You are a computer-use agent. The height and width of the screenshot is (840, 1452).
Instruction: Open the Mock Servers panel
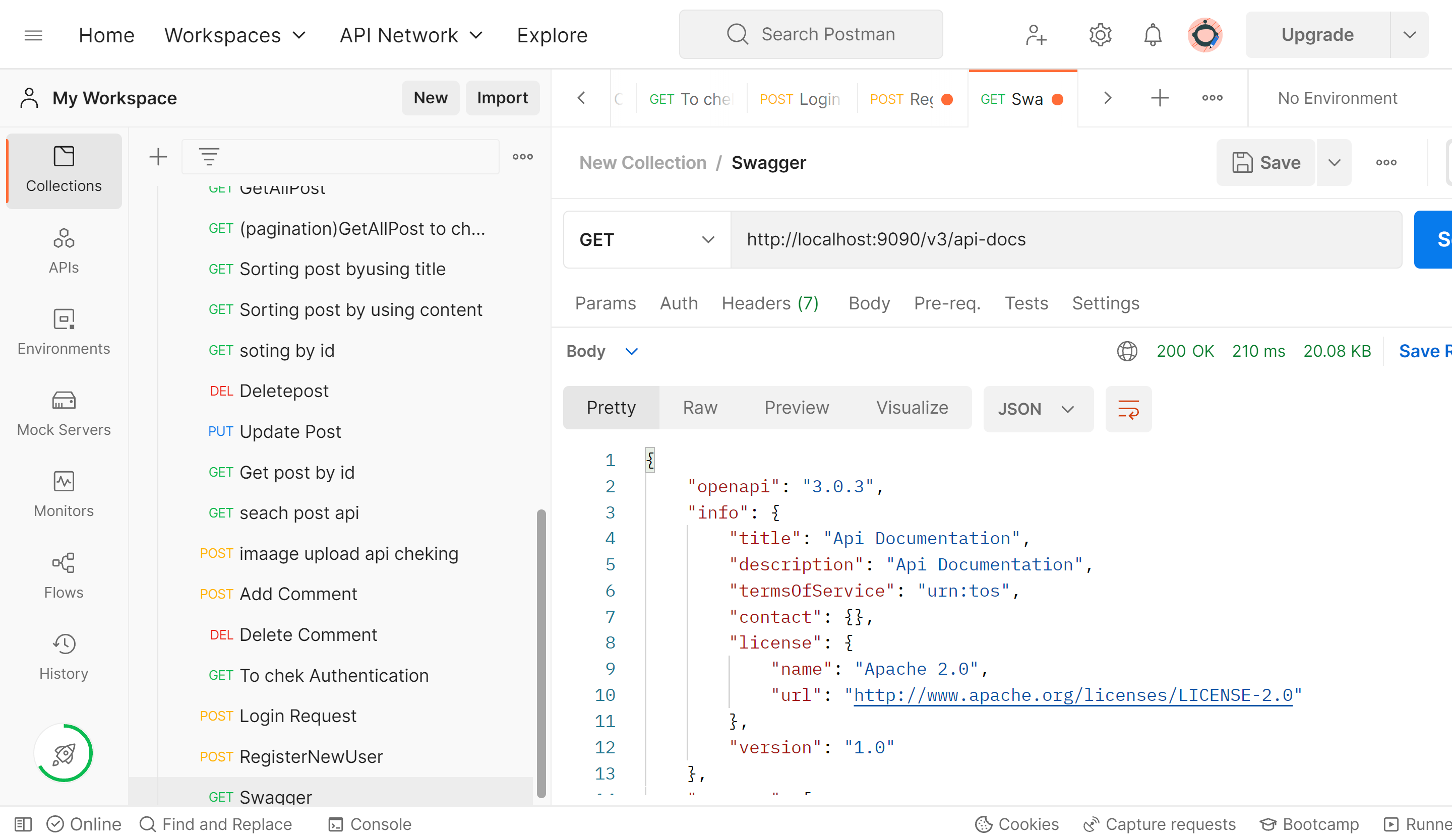click(x=64, y=413)
